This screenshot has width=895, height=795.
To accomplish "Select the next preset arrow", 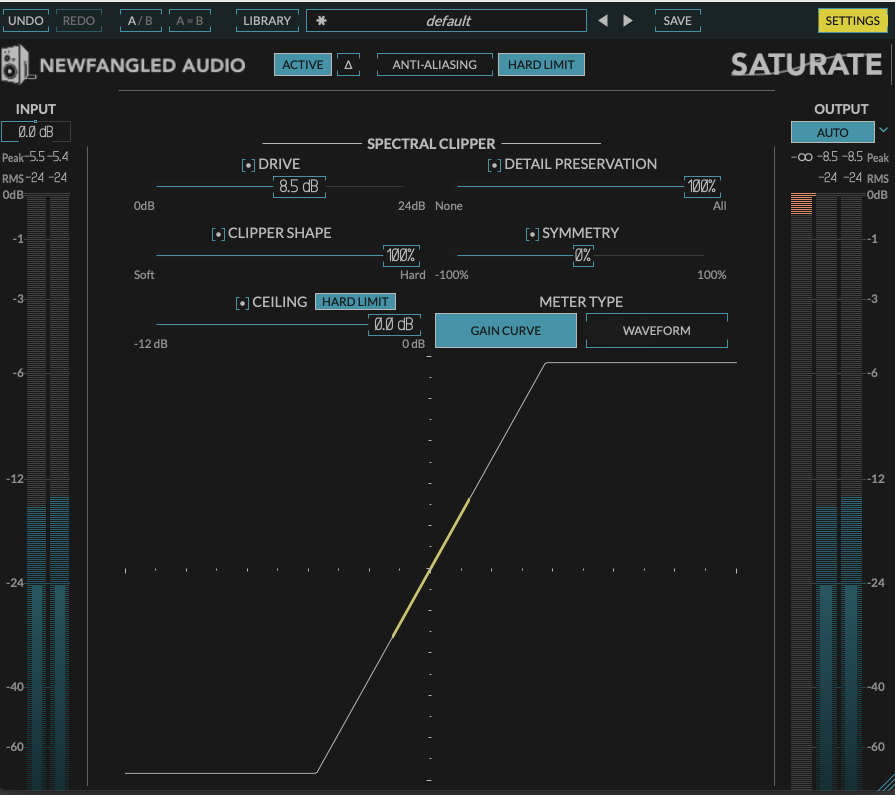I will coord(627,20).
